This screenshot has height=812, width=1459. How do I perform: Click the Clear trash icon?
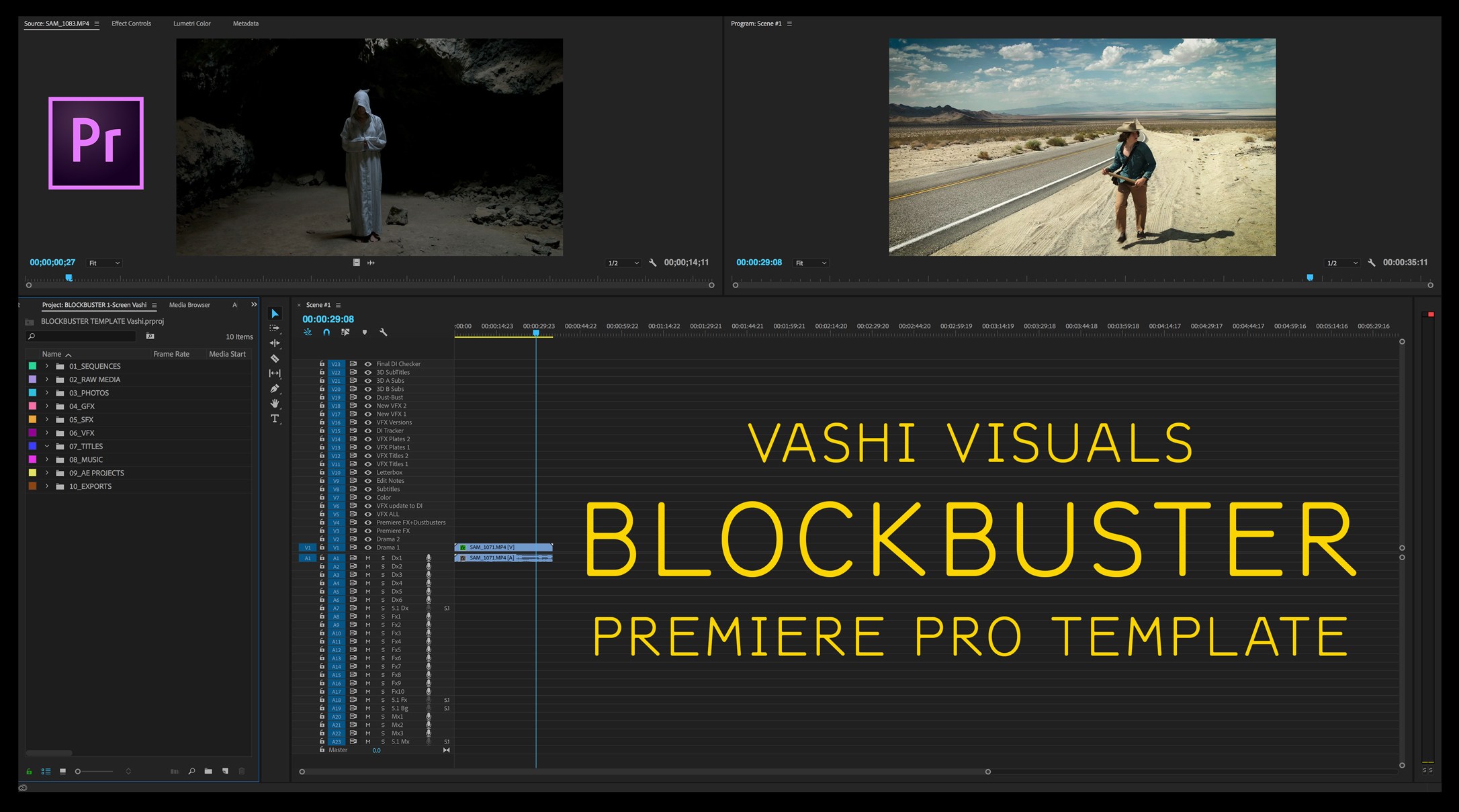(x=242, y=771)
